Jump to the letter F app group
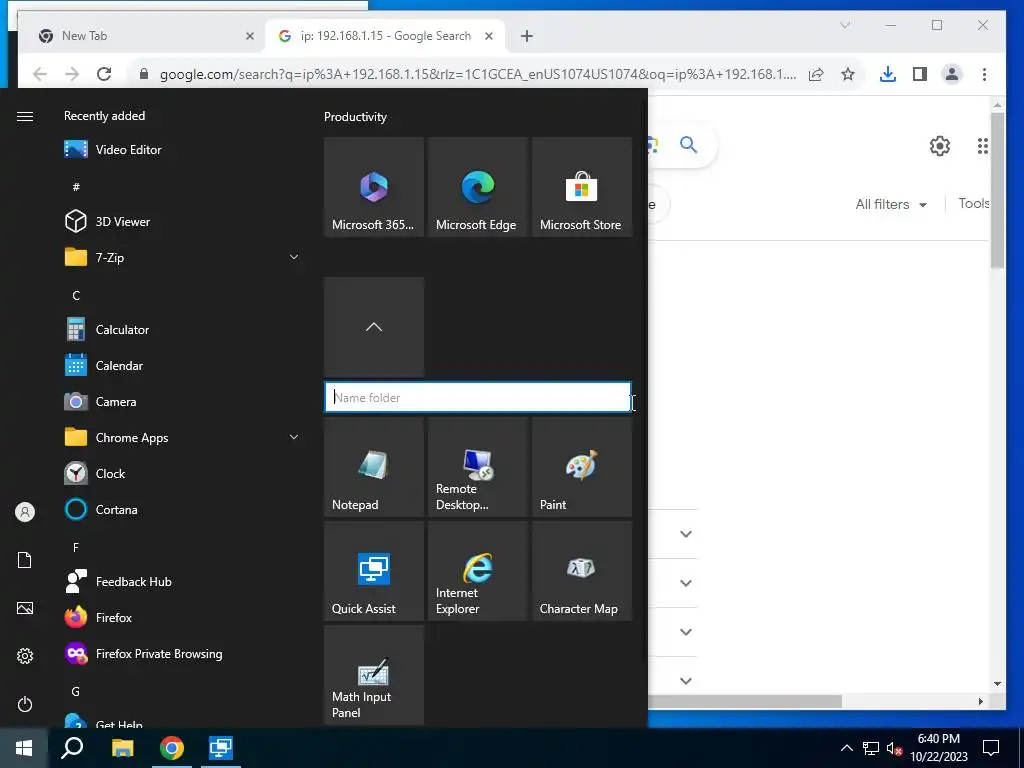Viewport: 1024px width, 768px height. [76, 547]
